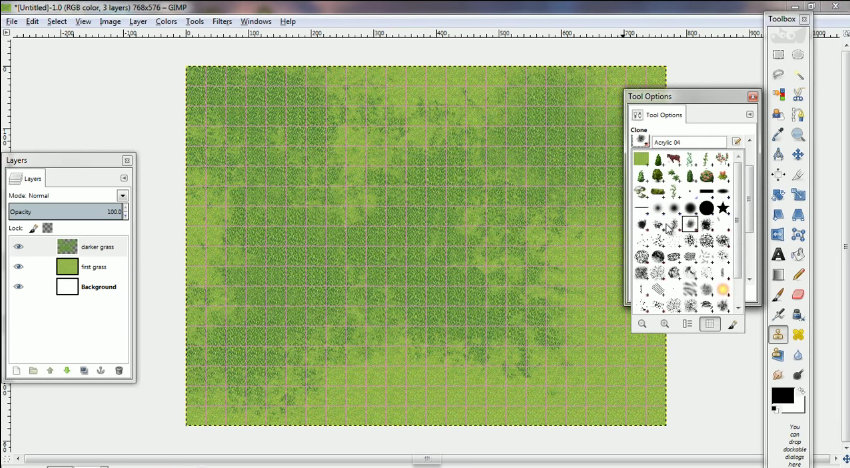Image resolution: width=850 pixels, height=468 pixels.
Task: Switch brush picker to list view
Action: pyautogui.click(x=687, y=324)
